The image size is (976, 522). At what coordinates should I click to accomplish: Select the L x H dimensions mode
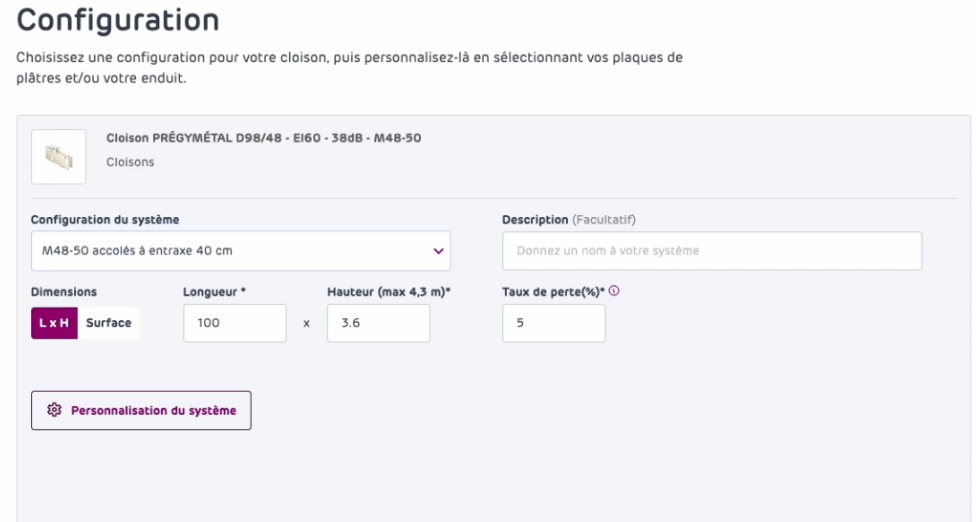click(54, 323)
